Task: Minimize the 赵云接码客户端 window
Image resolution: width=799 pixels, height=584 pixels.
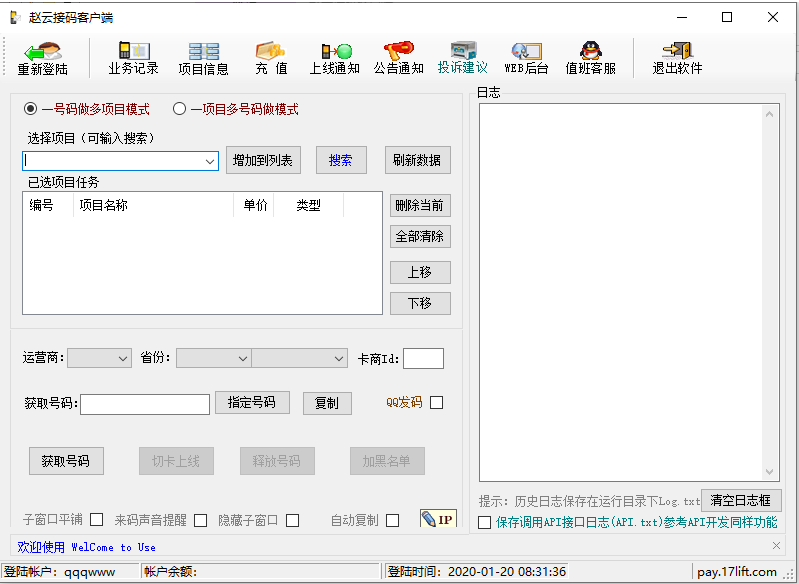Action: 682,17
